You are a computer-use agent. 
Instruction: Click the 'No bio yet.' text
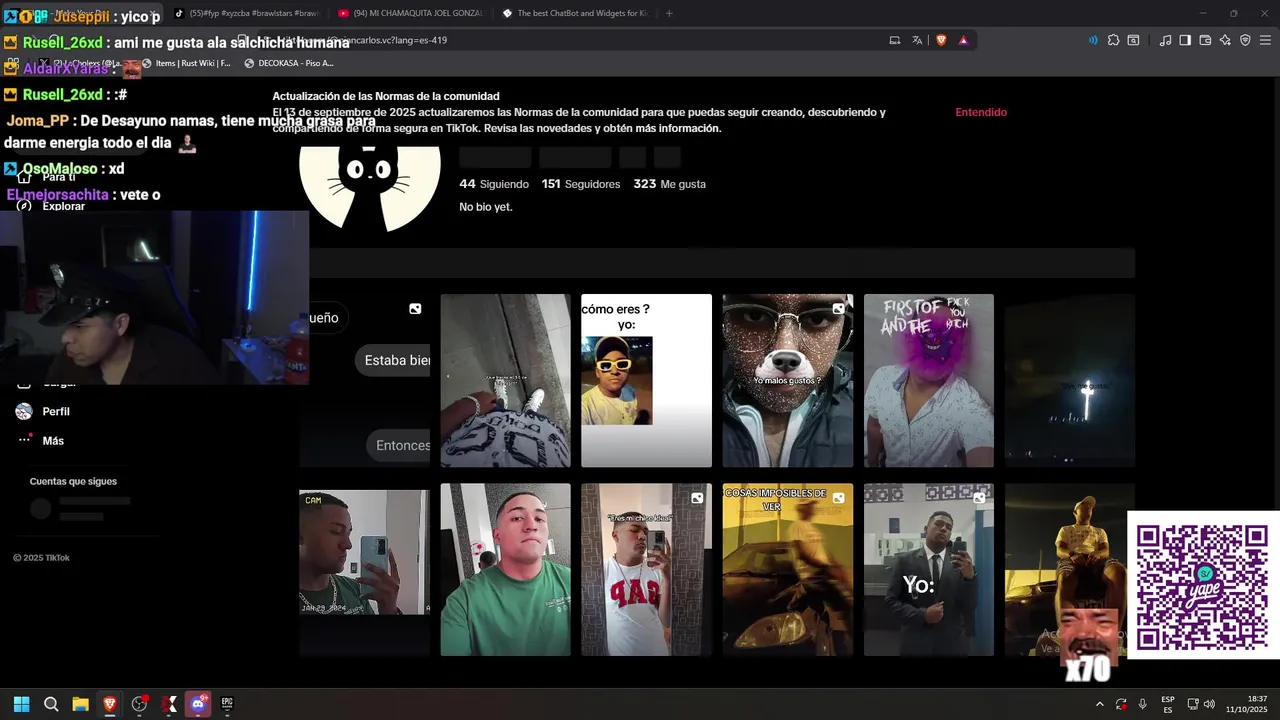click(x=486, y=207)
